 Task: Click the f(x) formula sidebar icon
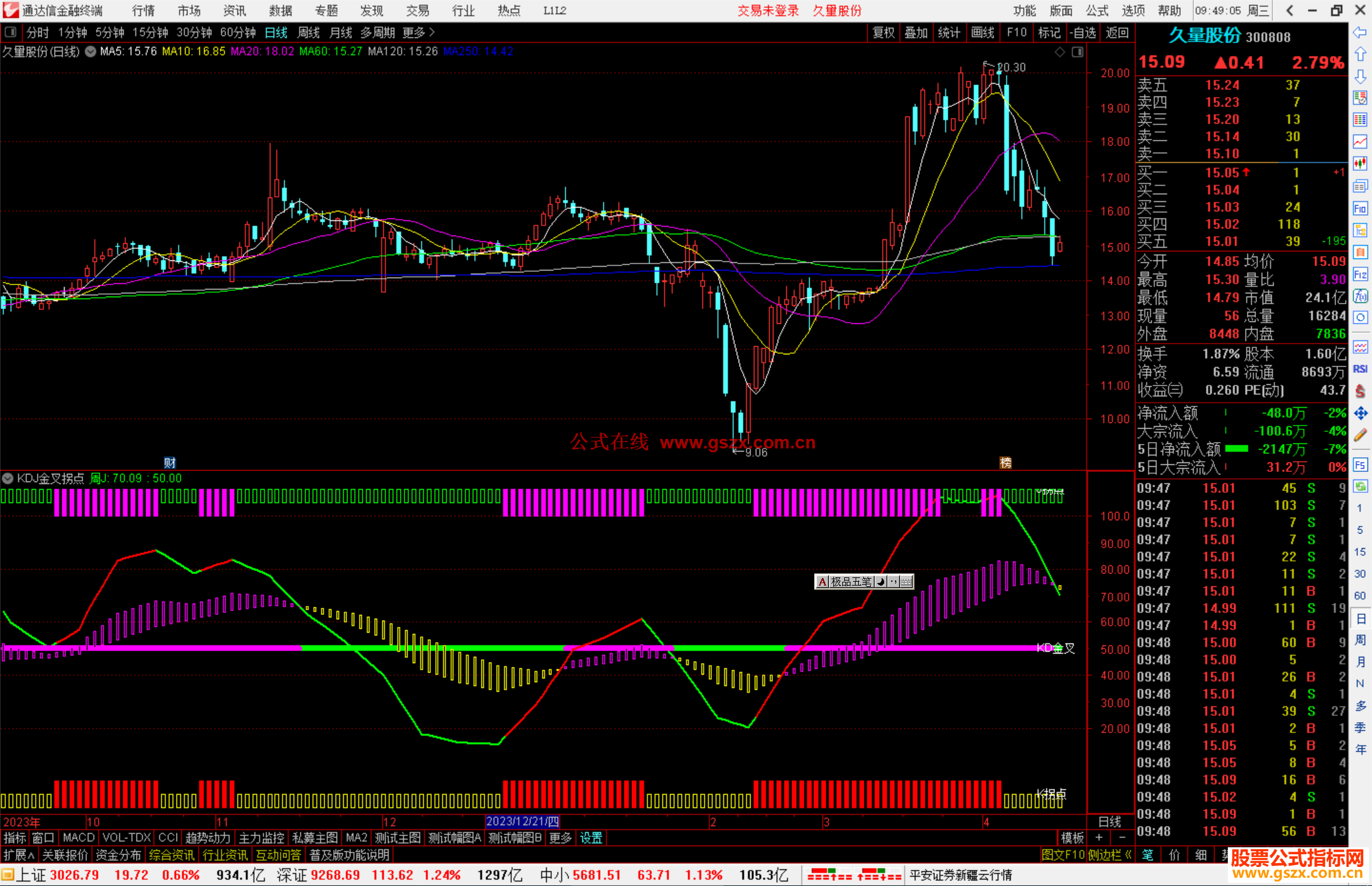coord(1360,296)
